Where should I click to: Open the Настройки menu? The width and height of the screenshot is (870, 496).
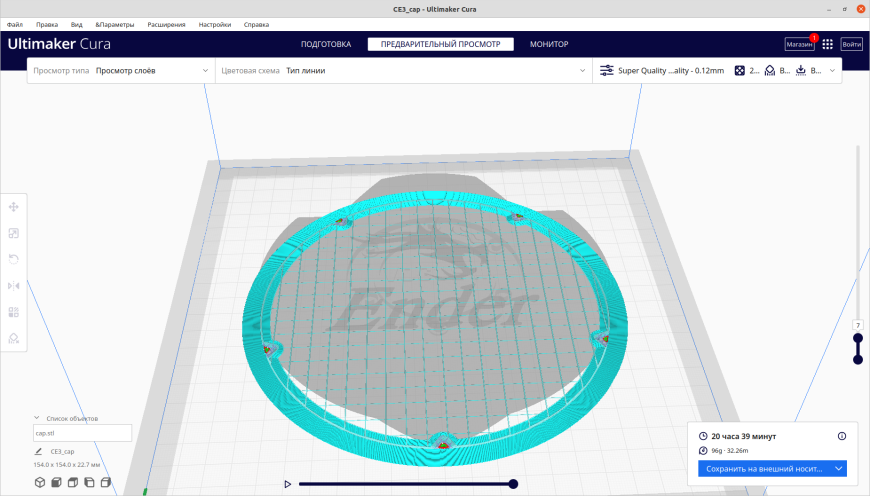coord(215,24)
